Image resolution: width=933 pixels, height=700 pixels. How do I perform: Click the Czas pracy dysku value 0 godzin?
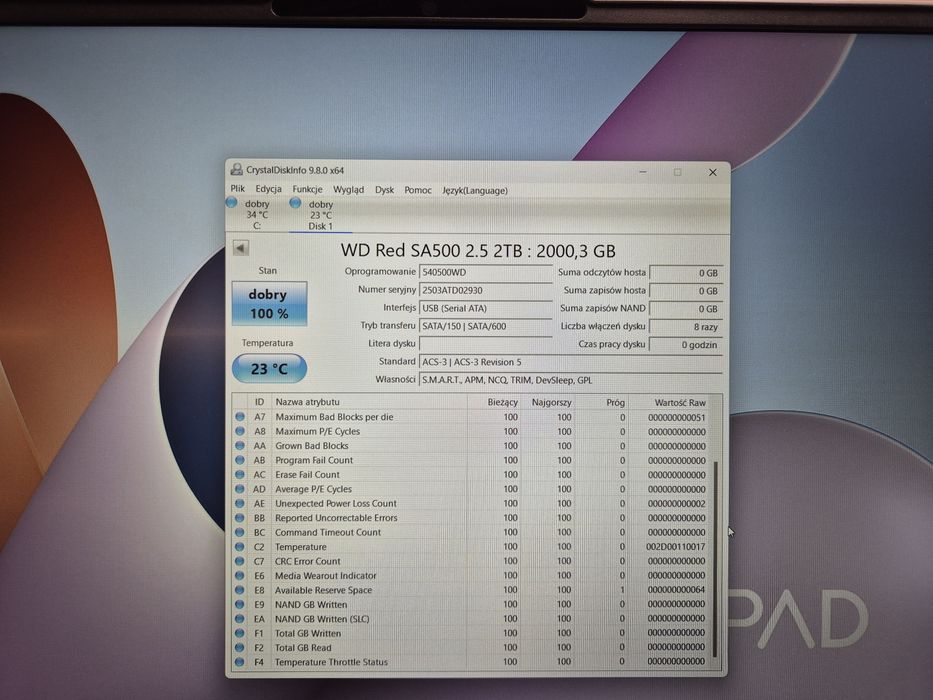[x=686, y=345]
